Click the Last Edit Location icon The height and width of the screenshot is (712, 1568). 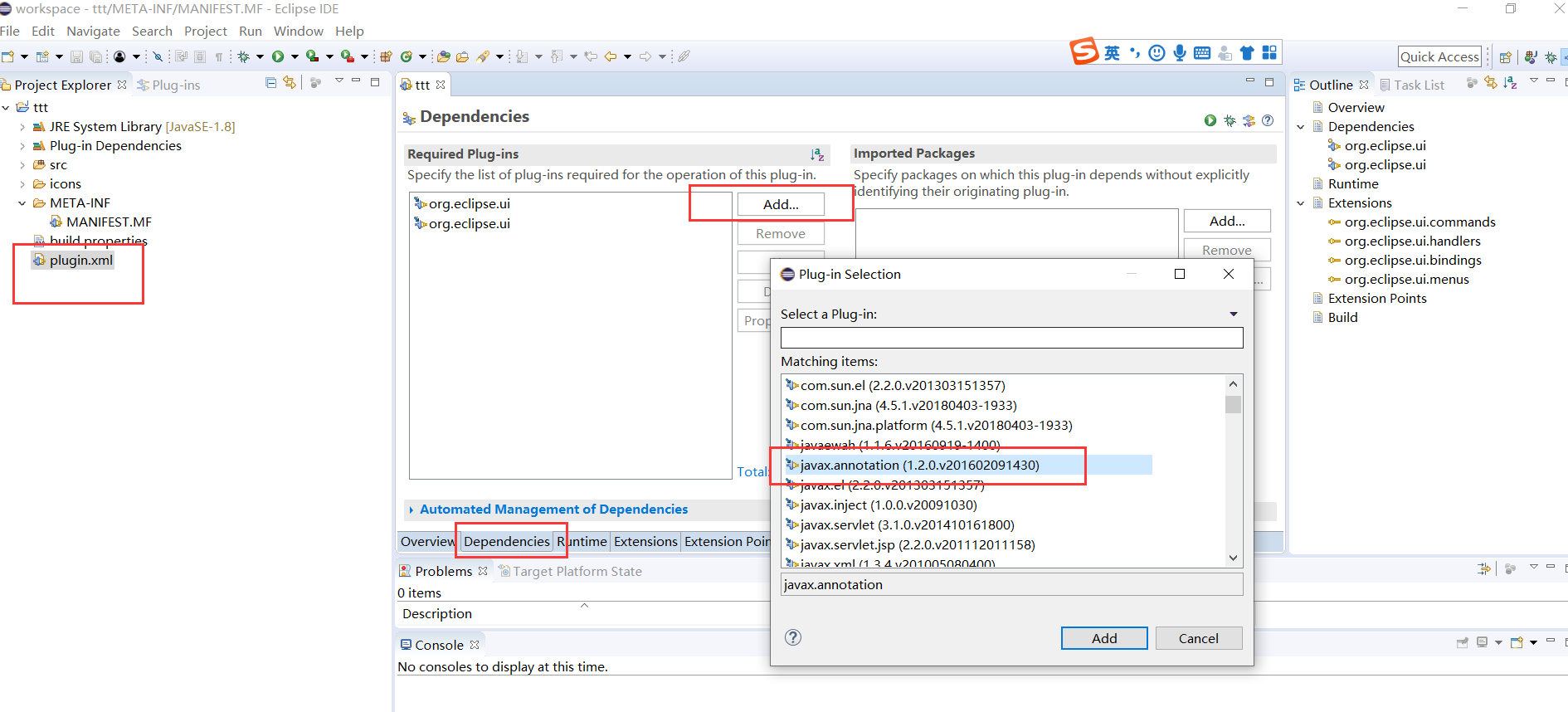point(591,56)
